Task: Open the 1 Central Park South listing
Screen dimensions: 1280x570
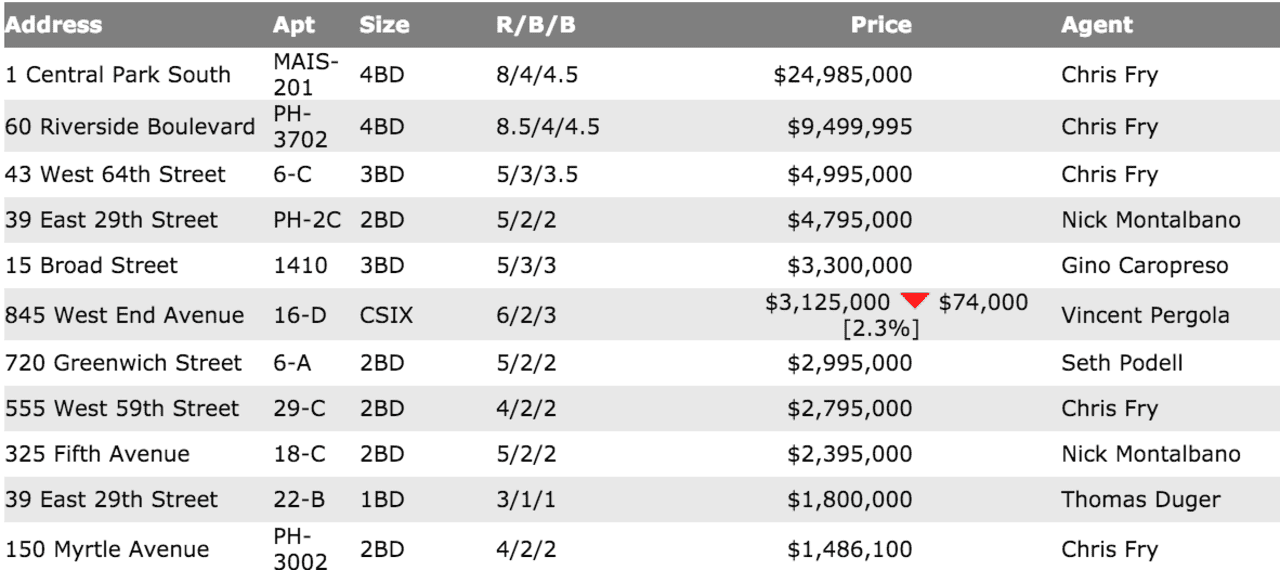Action: 118,75
